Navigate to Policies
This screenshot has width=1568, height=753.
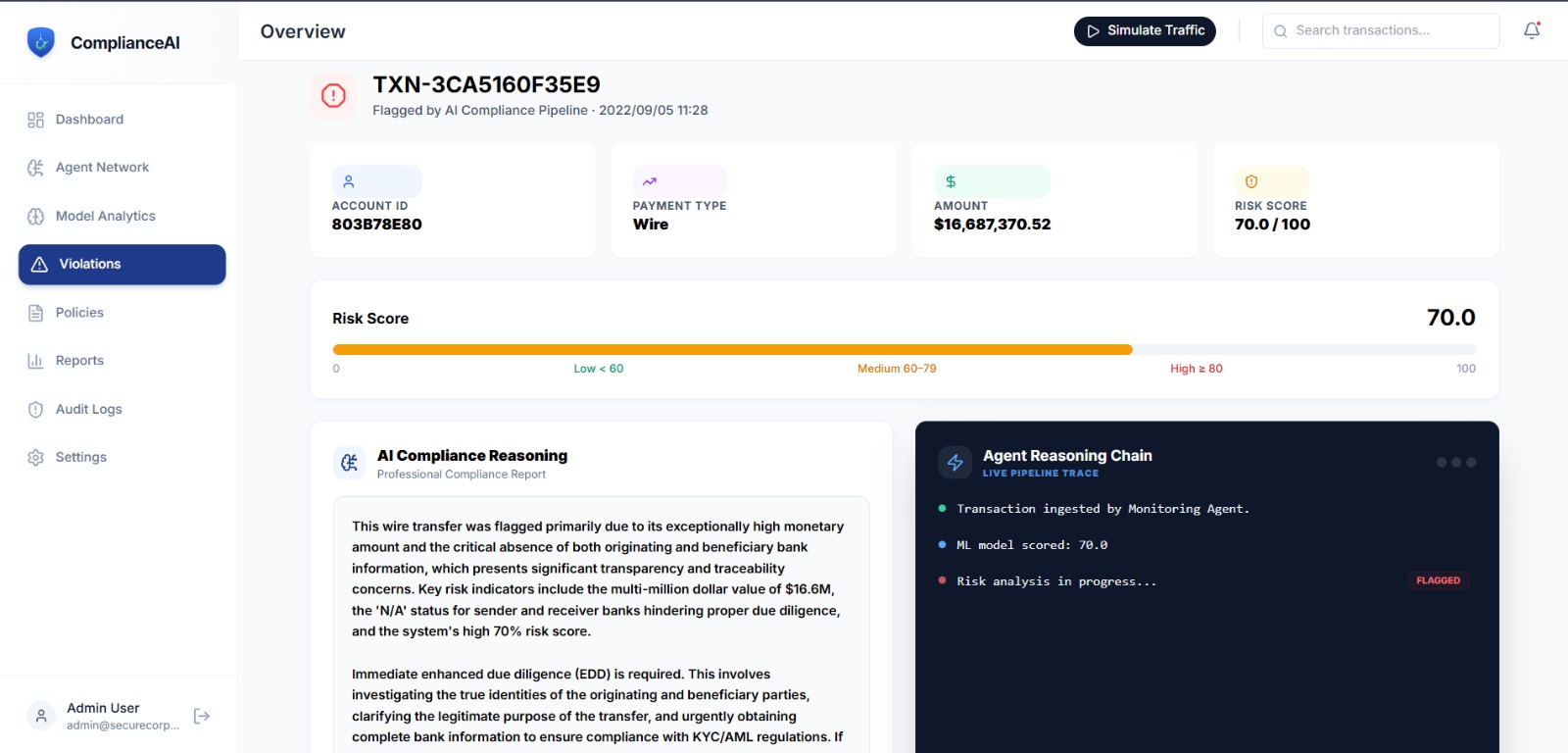tap(122, 313)
